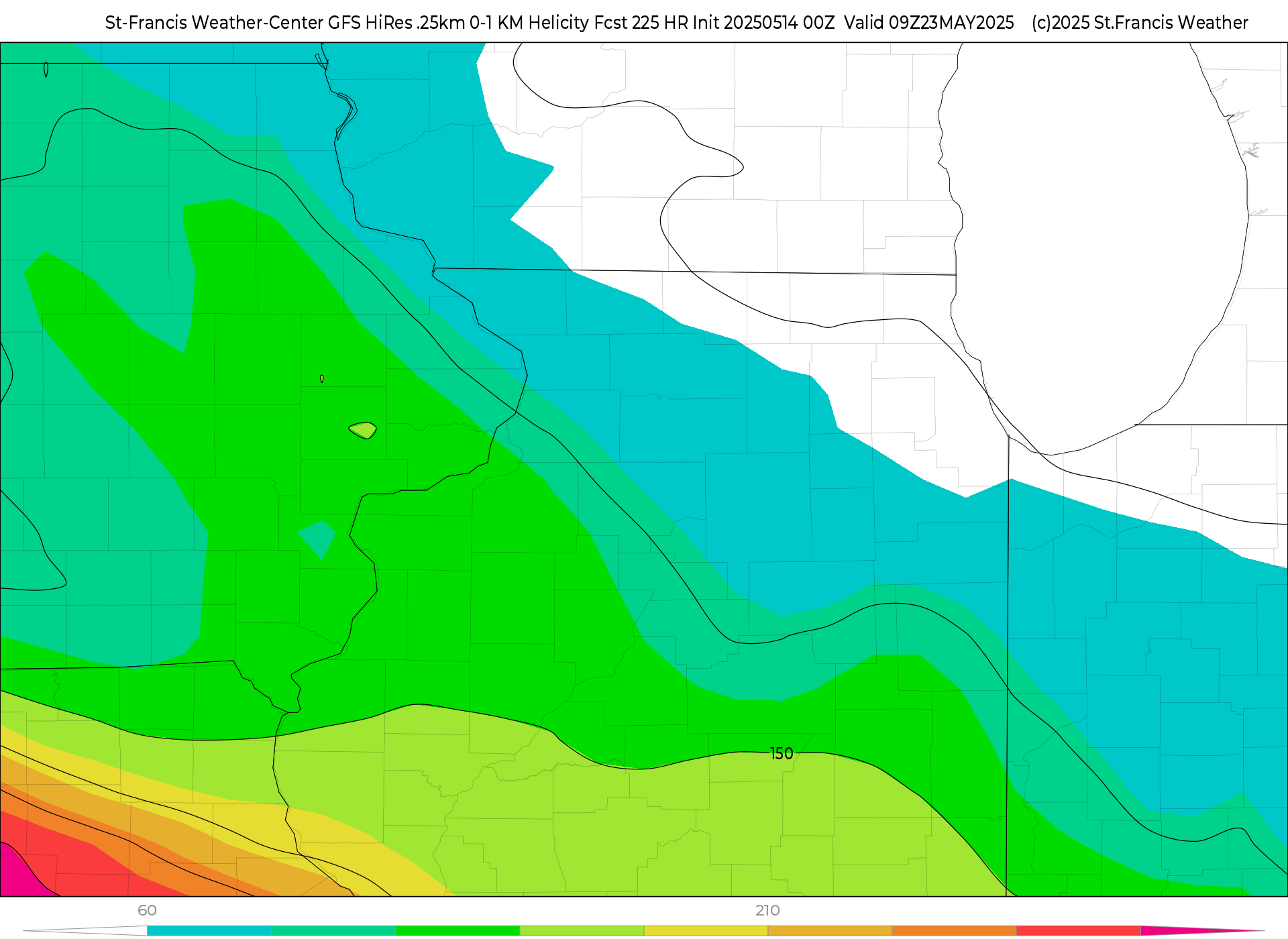The width and height of the screenshot is (1288, 939).
Task: Click the small lime-green closed contour patch
Action: [363, 430]
